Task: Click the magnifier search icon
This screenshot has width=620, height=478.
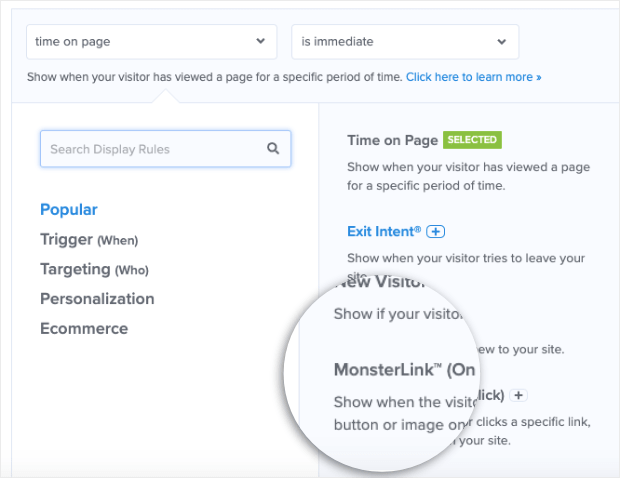Action: pyautogui.click(x=273, y=149)
